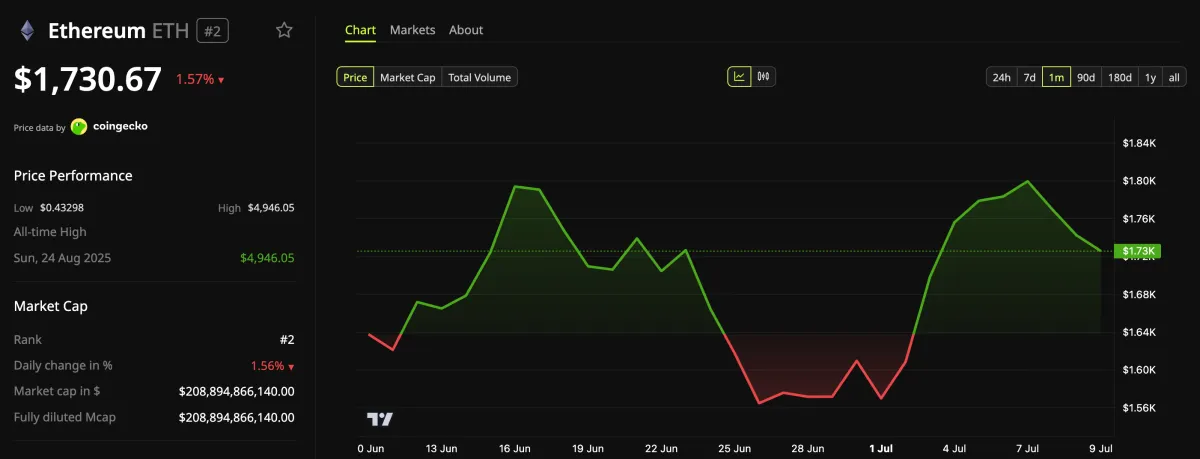Click the Ethereum diamond logo icon
Image resolution: width=1200 pixels, height=459 pixels.
pos(25,31)
